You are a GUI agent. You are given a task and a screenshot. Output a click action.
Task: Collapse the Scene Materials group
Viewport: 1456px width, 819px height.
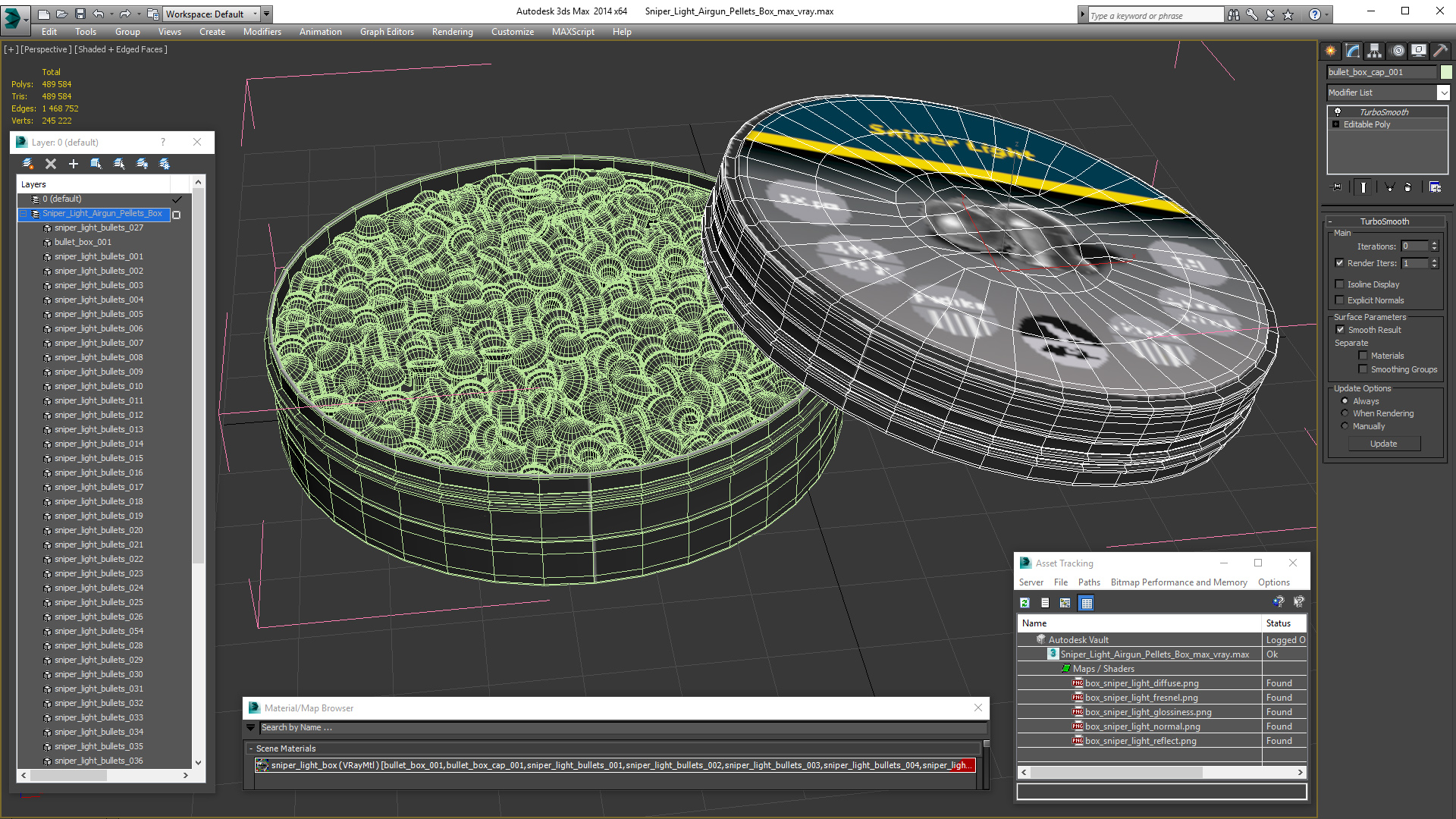[251, 748]
